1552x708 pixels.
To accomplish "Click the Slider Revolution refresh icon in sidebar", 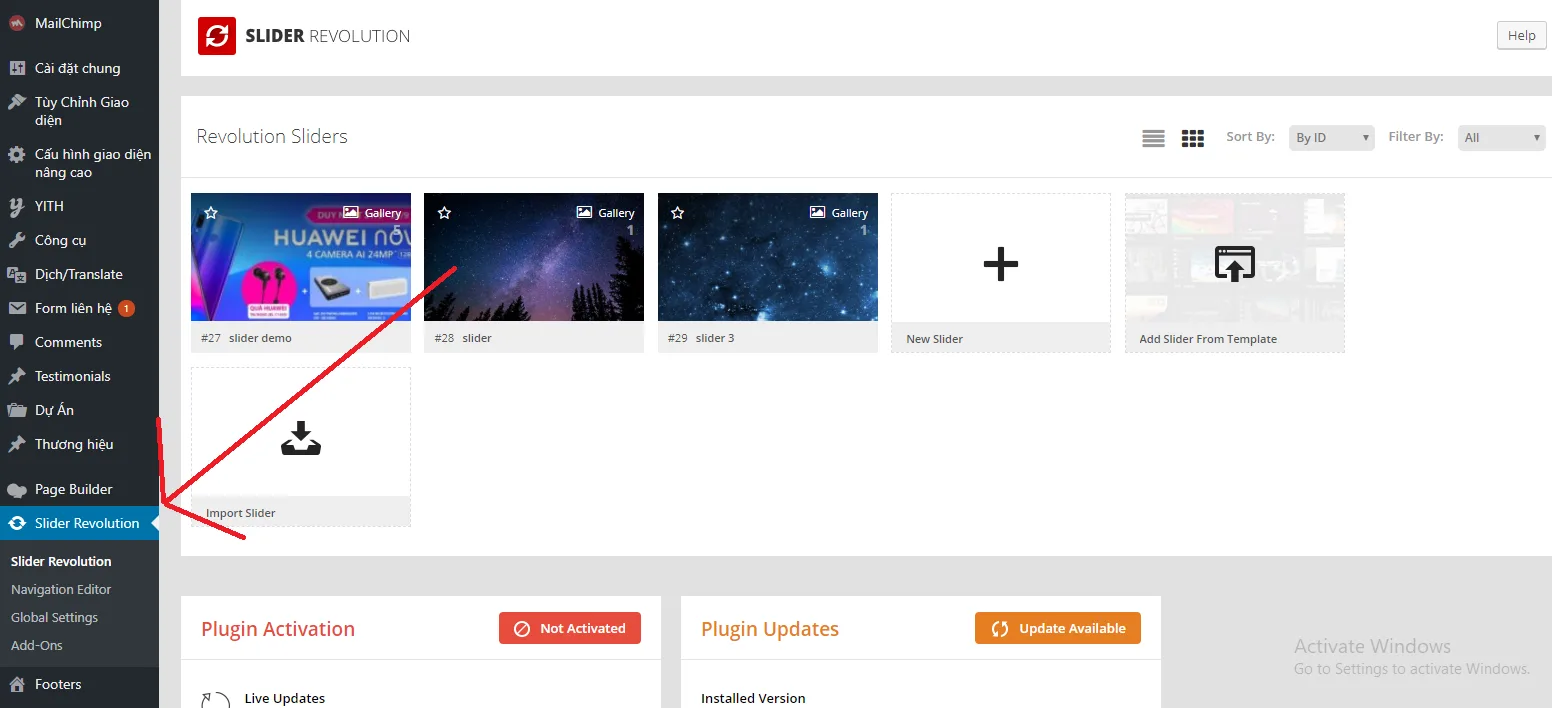I will click(17, 523).
